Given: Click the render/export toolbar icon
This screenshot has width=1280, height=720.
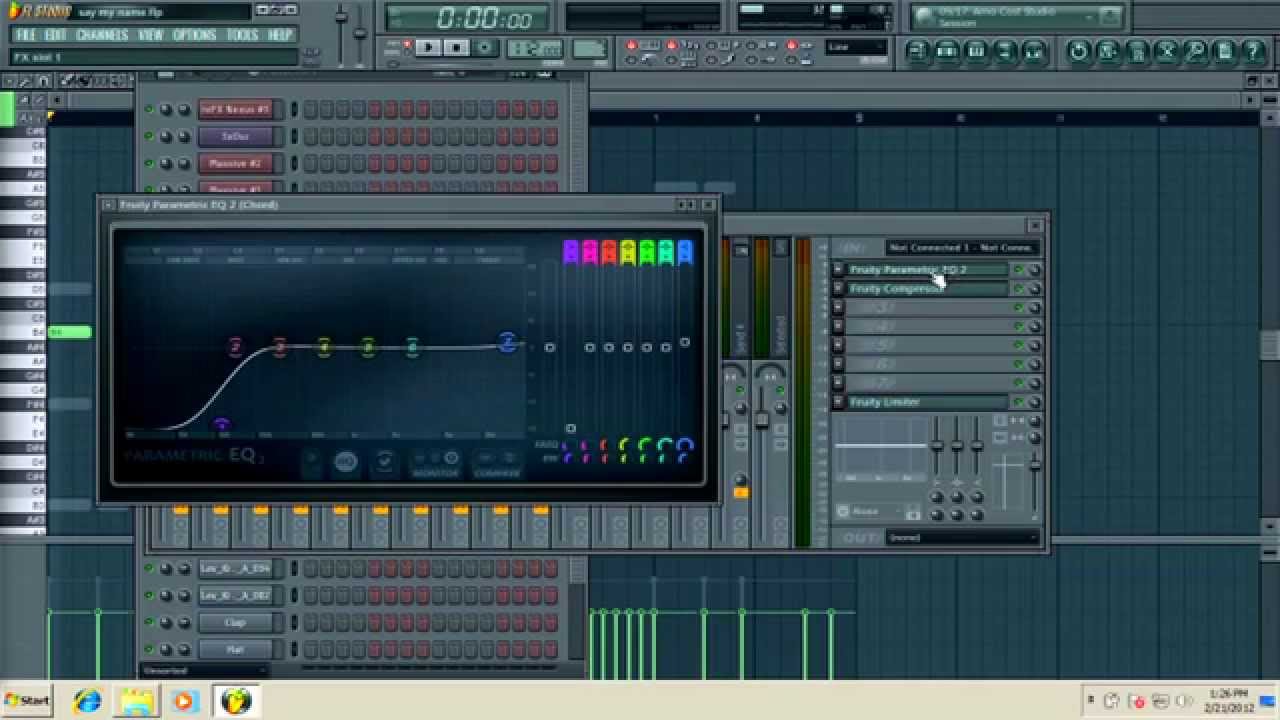Looking at the screenshot, I should pos(1136,51).
